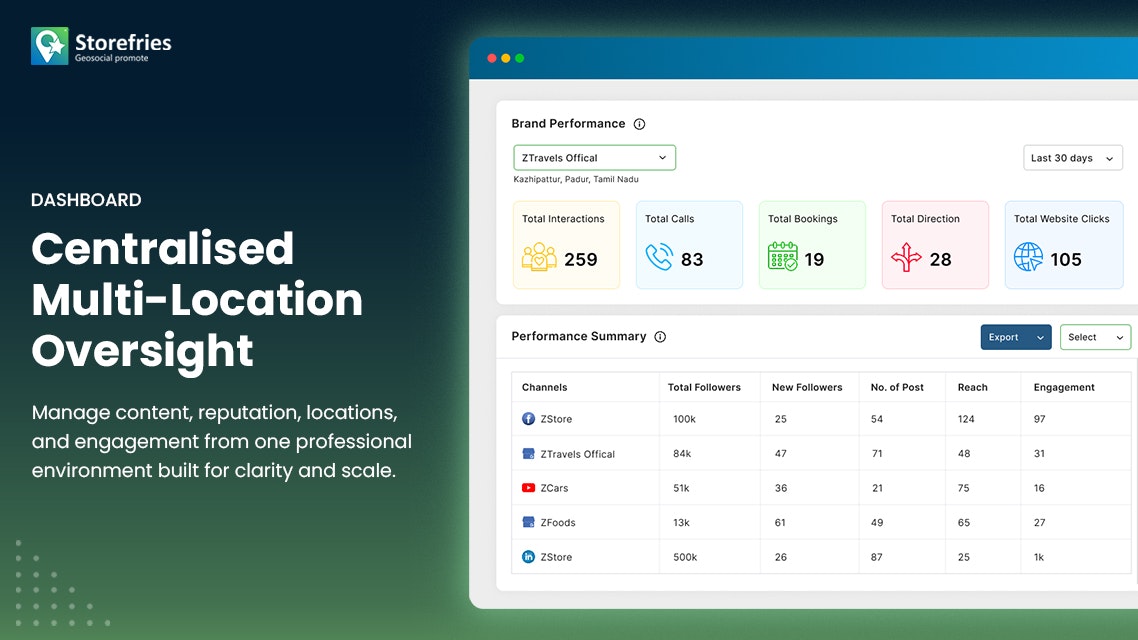Click the No. of Post column header
1138x640 pixels.
[x=897, y=387]
